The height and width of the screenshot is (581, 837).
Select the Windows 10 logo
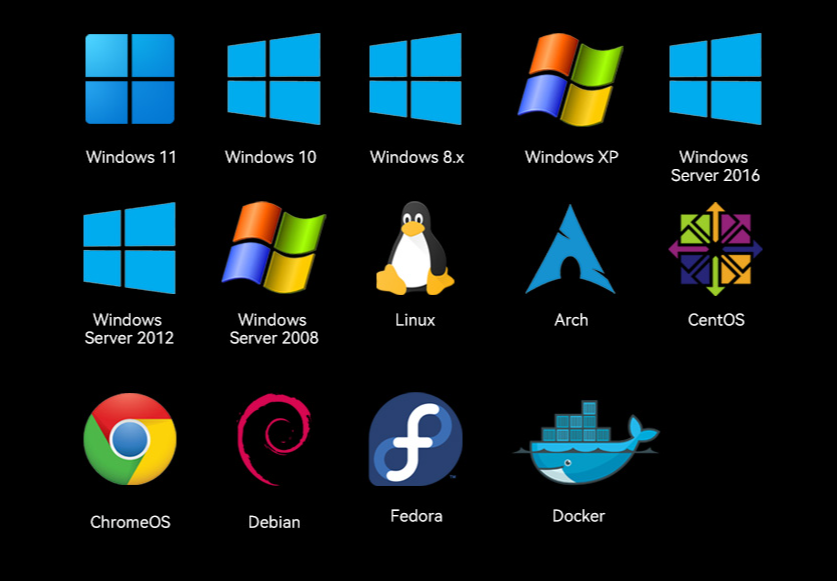click(273, 79)
